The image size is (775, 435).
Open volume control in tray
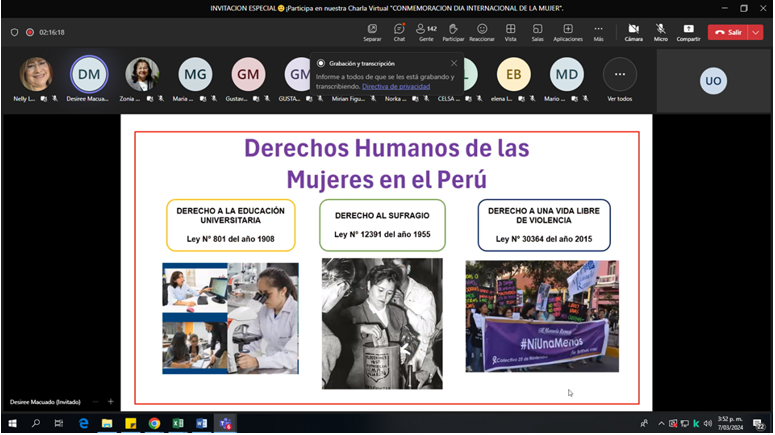tap(708, 424)
